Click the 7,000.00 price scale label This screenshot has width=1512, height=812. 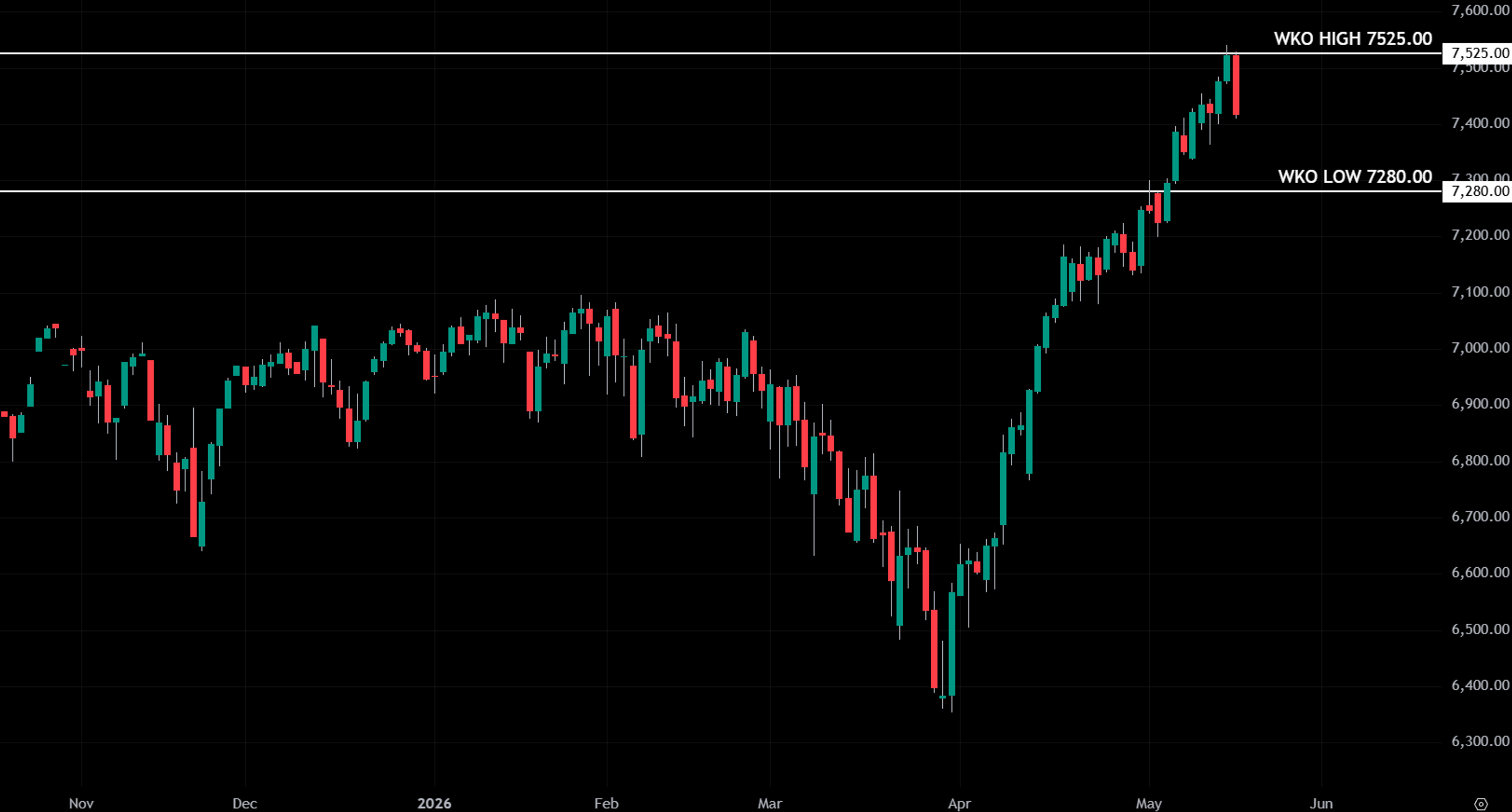point(1480,347)
